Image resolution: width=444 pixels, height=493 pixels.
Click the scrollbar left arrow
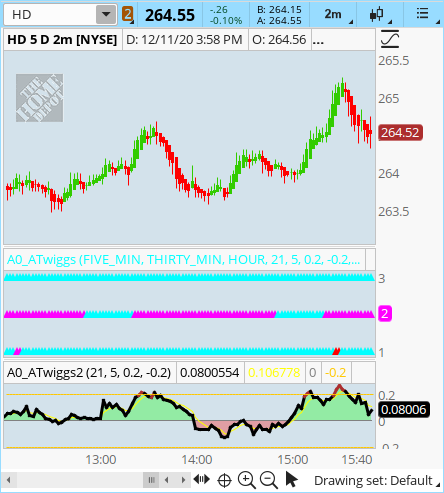9,480
